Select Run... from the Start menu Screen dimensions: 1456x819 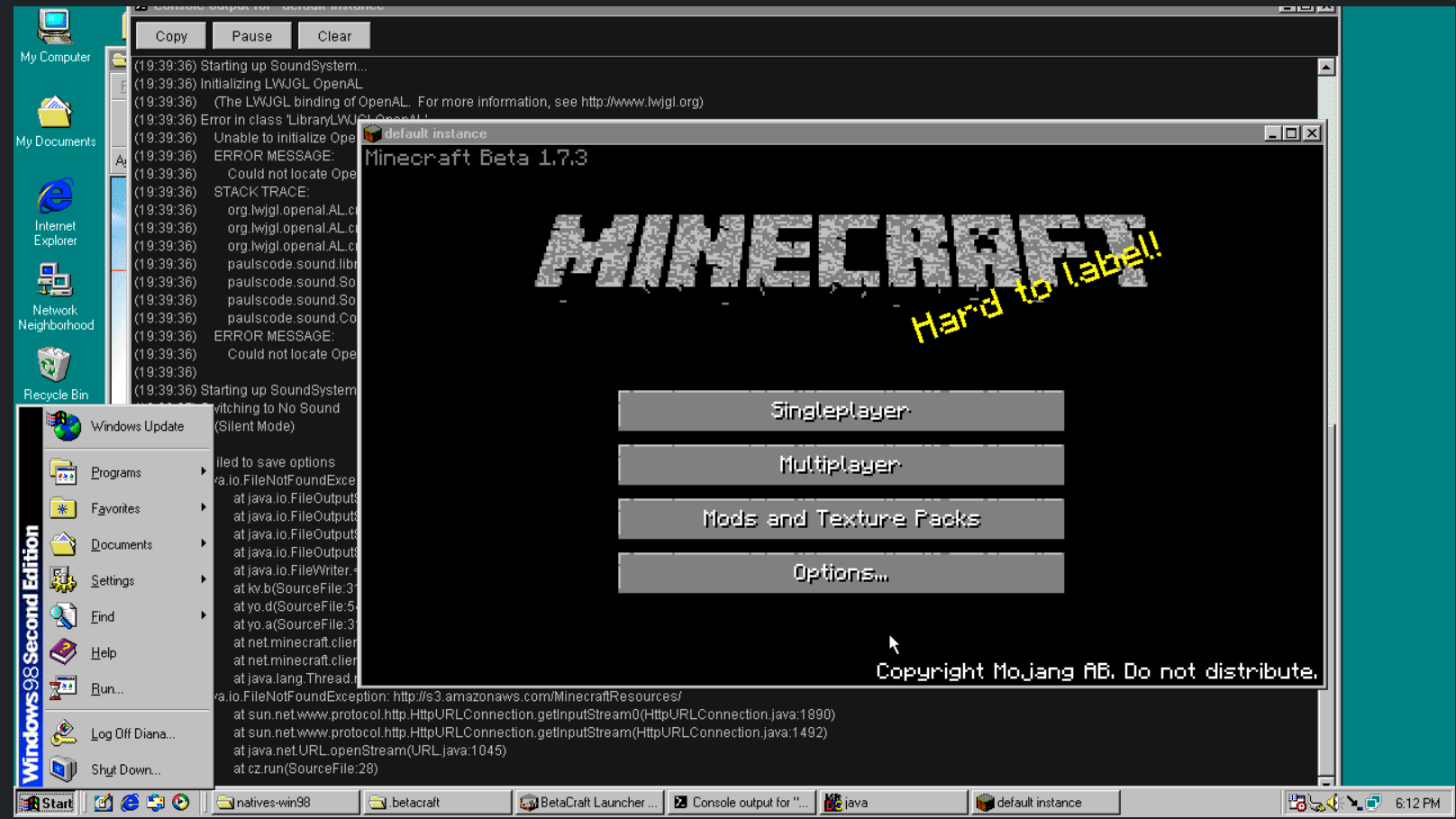pyautogui.click(x=106, y=688)
